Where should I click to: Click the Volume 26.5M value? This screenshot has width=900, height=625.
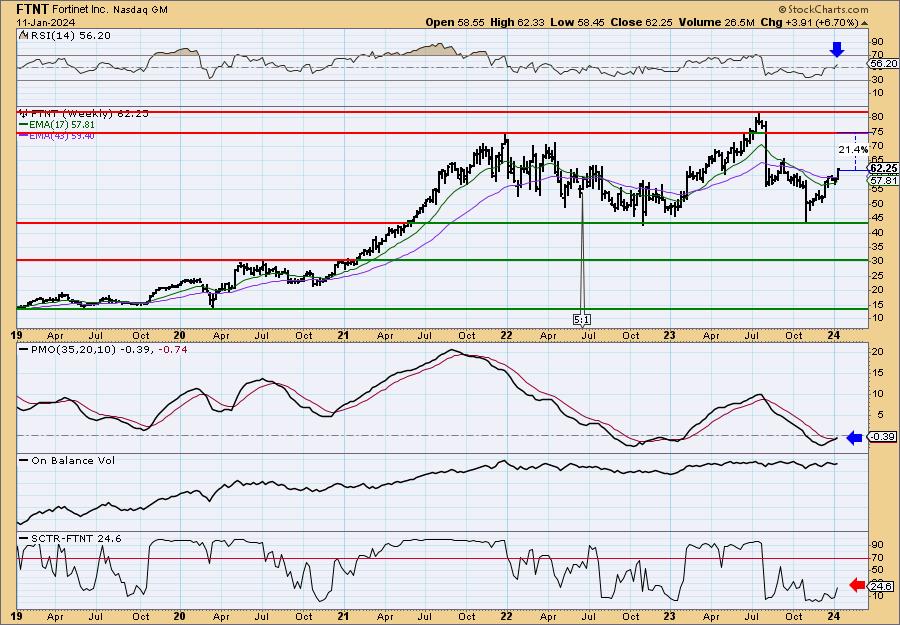[x=717, y=22]
